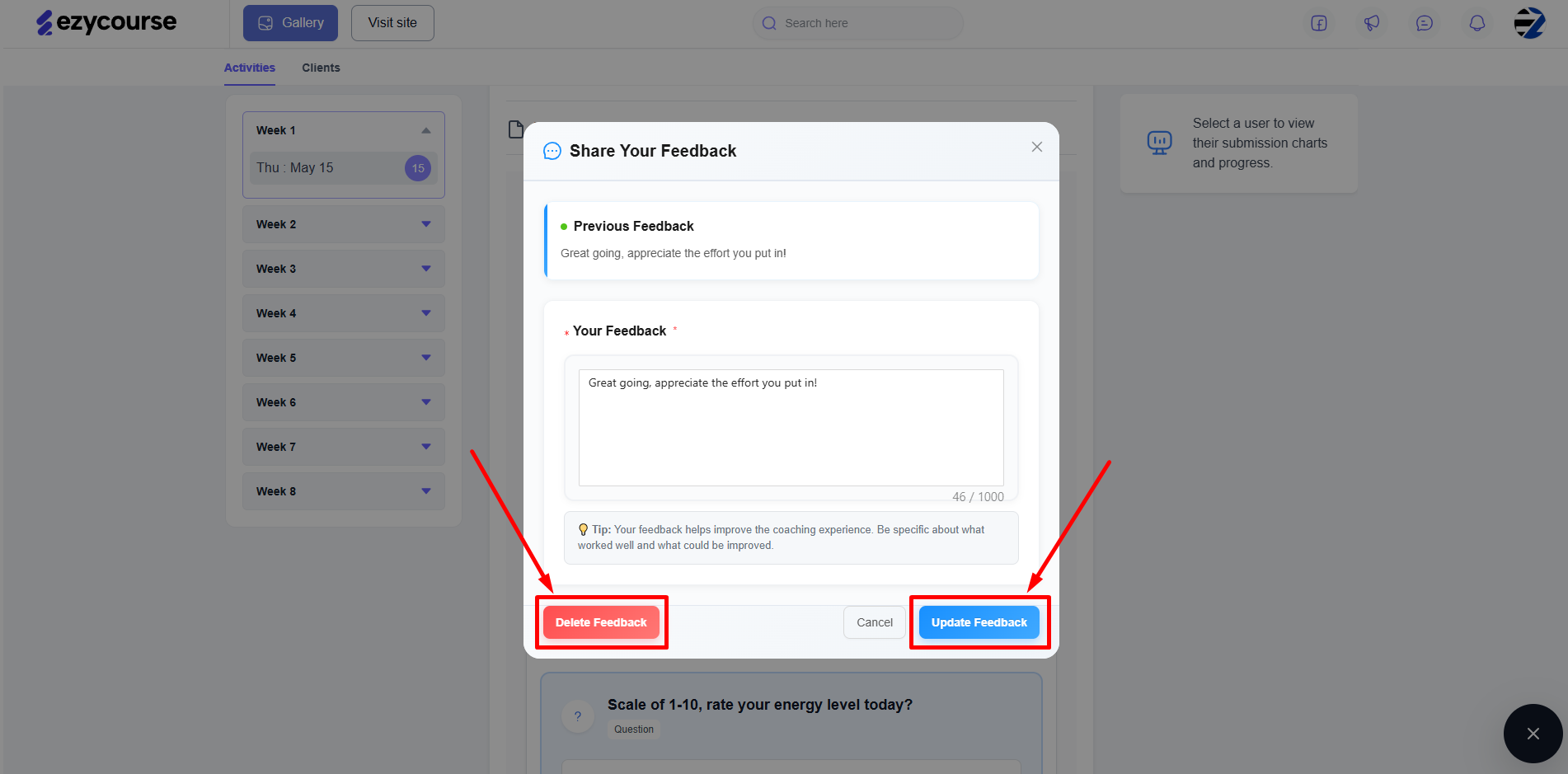Click the ezycourse logo

click(106, 23)
